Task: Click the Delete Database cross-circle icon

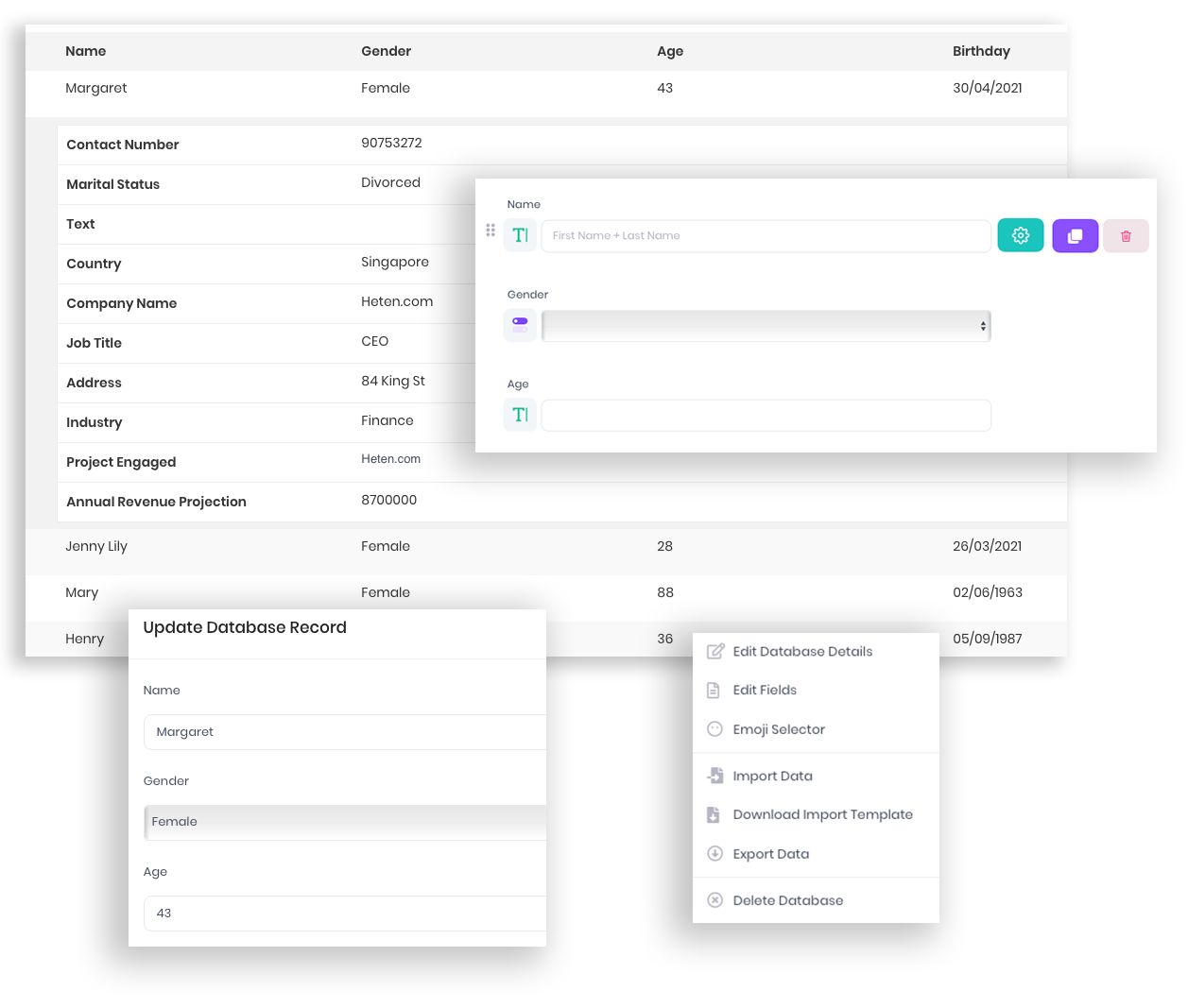Action: (x=715, y=899)
